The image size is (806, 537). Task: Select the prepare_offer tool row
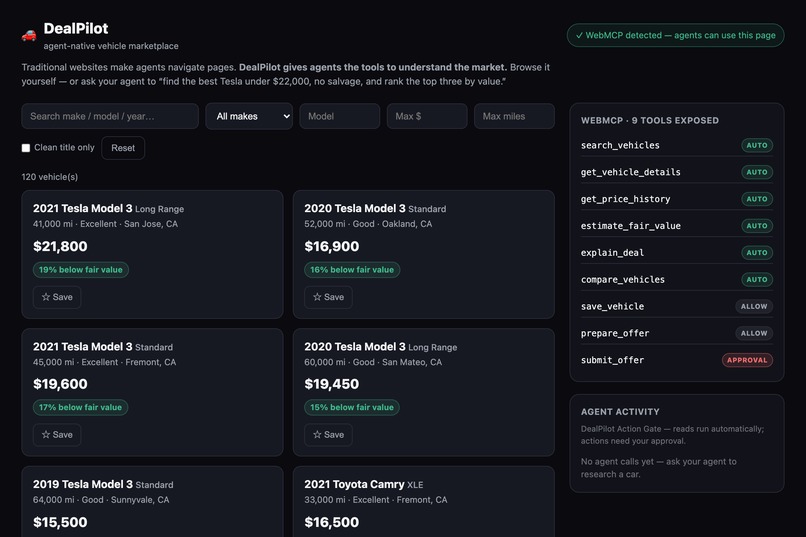click(676, 333)
